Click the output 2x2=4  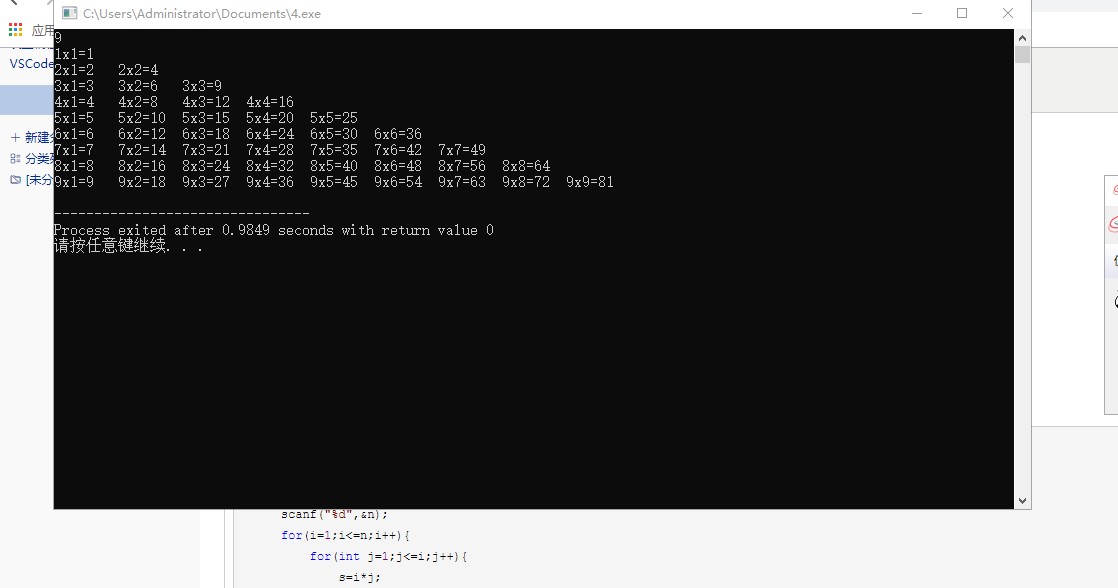tap(138, 70)
